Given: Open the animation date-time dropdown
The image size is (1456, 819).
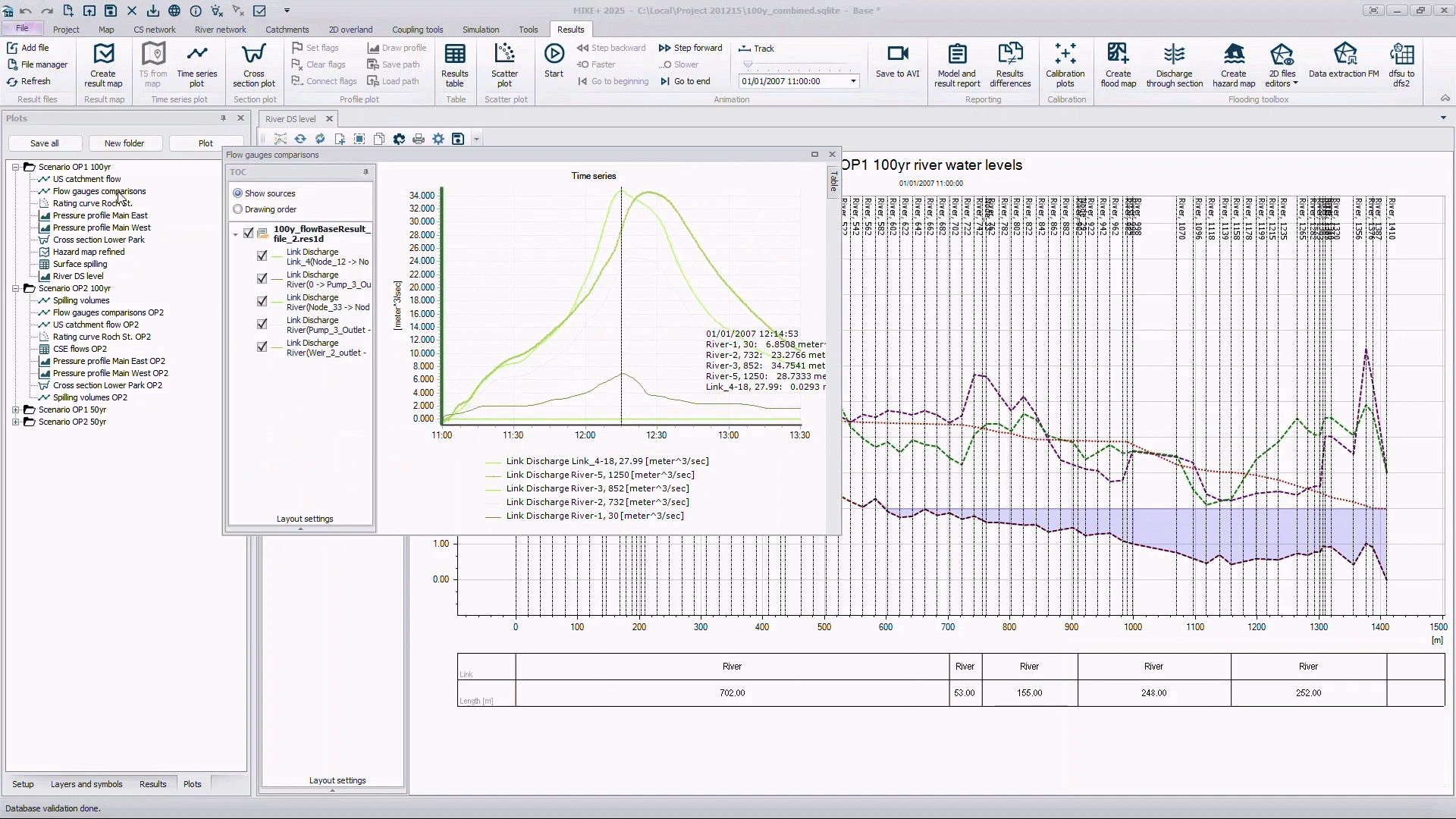Looking at the screenshot, I should click(853, 81).
